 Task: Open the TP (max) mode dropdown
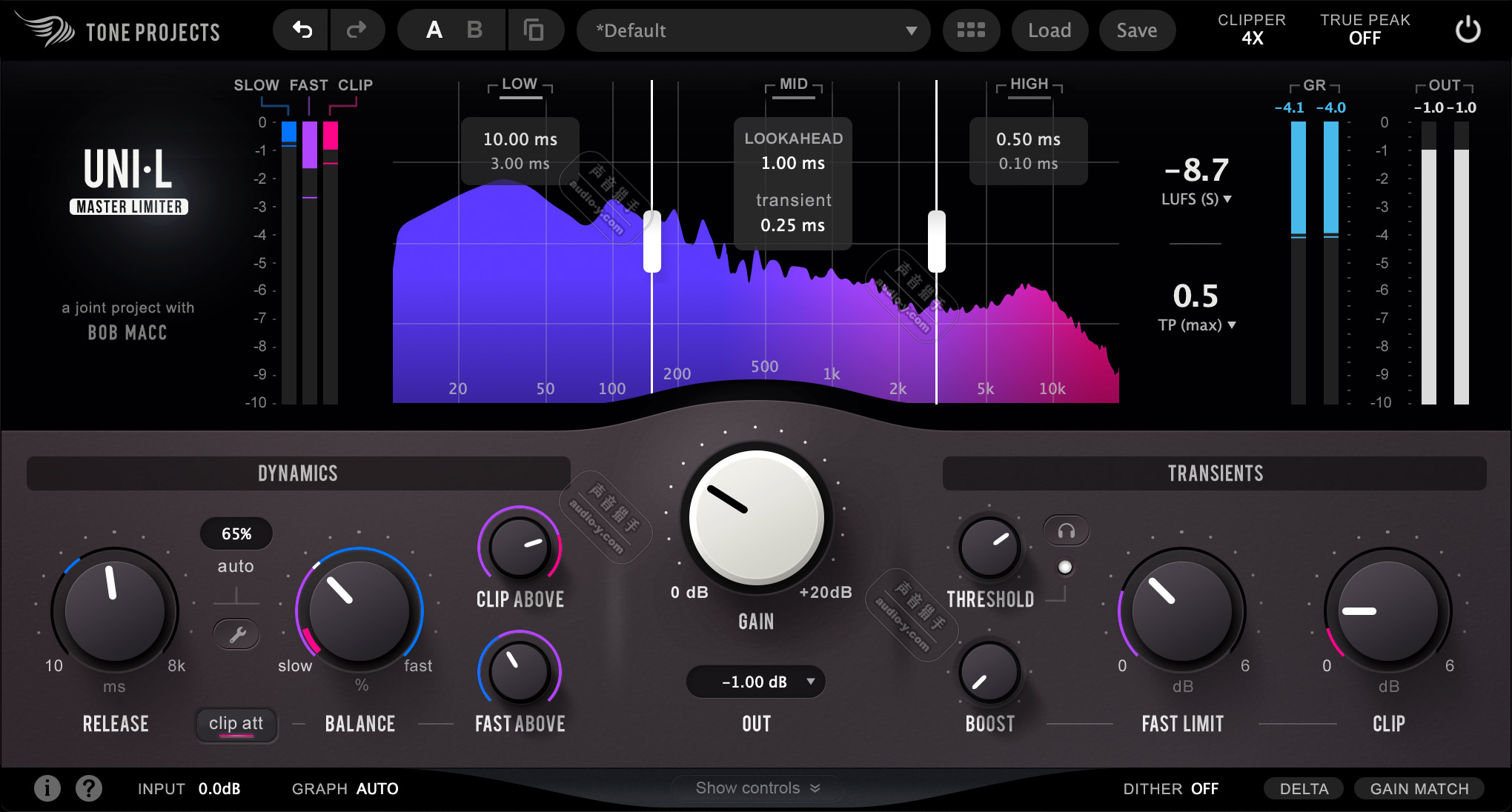click(x=1196, y=325)
